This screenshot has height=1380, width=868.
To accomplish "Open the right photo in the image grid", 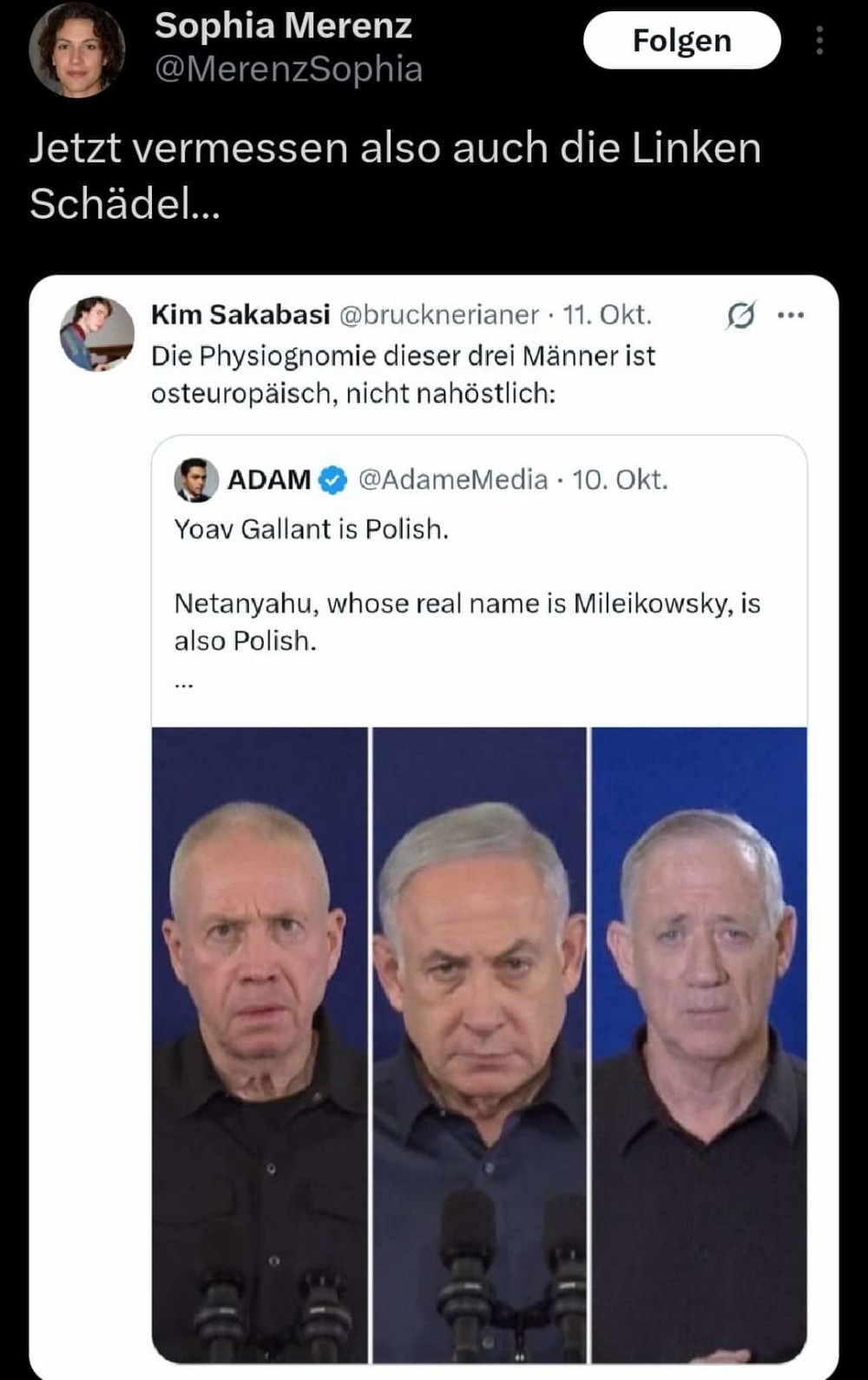I will [700, 1044].
